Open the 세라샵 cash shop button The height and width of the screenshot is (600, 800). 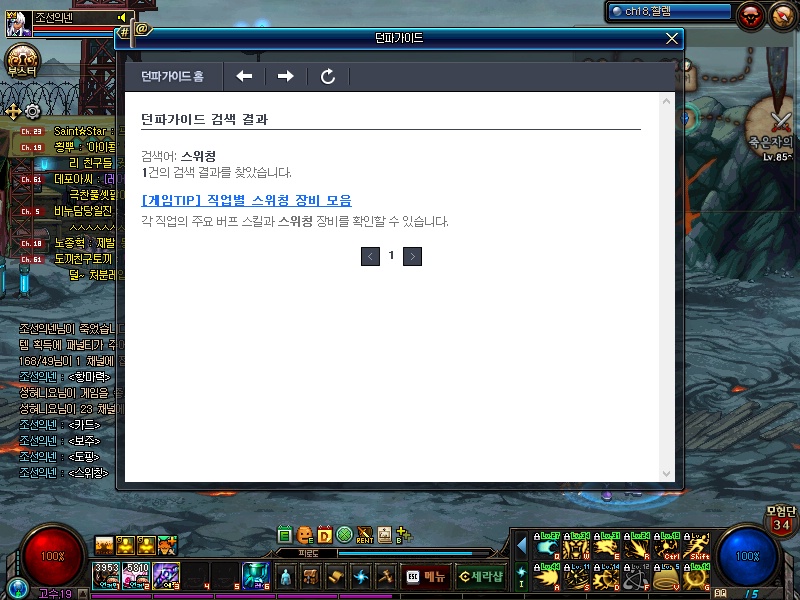[x=481, y=577]
